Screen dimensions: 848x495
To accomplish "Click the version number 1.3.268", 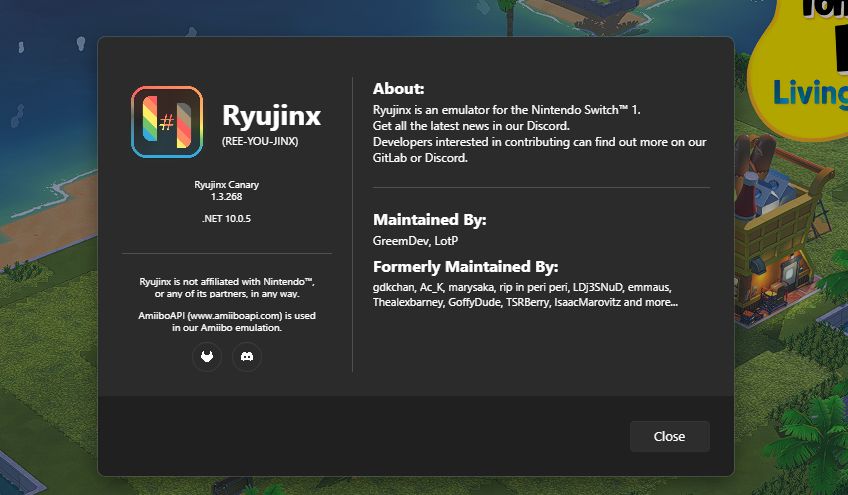I will coord(227,196).
